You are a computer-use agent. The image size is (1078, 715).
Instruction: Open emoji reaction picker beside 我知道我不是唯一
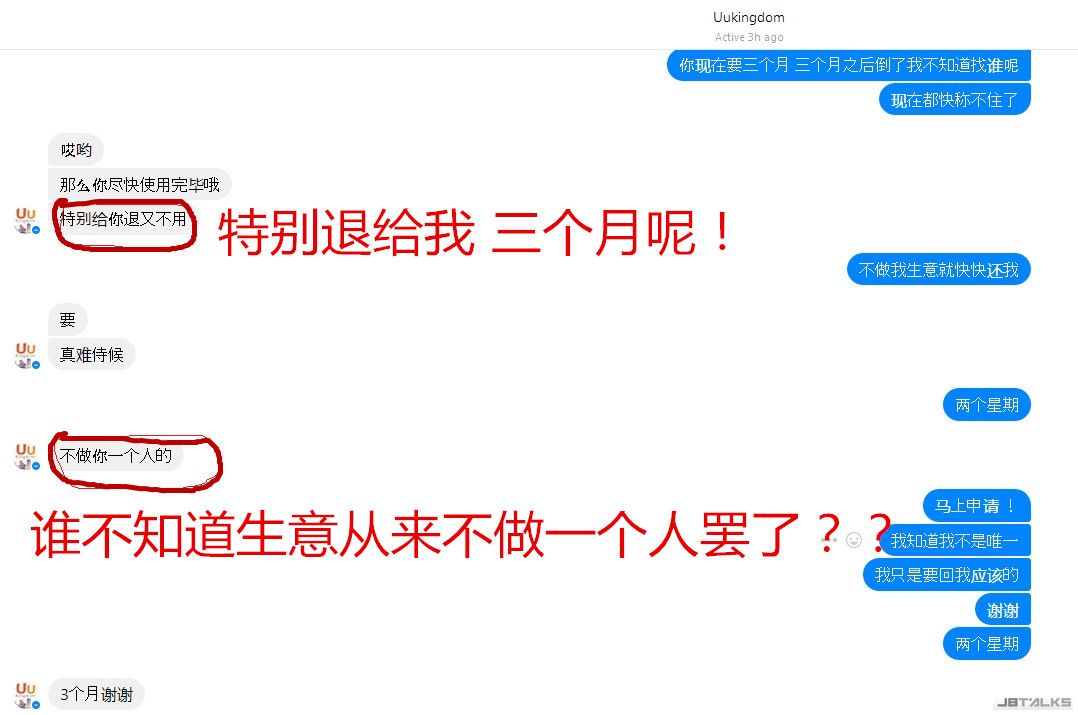[x=854, y=540]
